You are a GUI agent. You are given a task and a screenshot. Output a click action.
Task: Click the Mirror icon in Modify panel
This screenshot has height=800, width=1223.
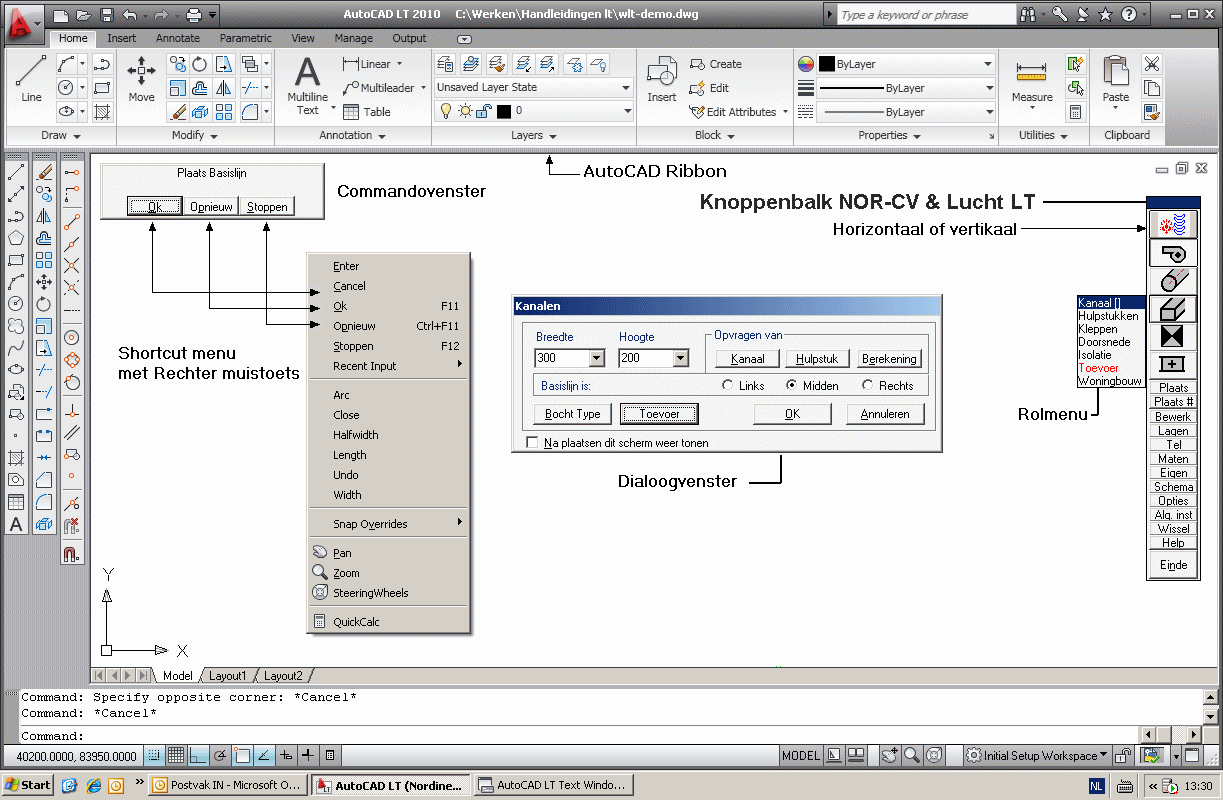point(223,88)
